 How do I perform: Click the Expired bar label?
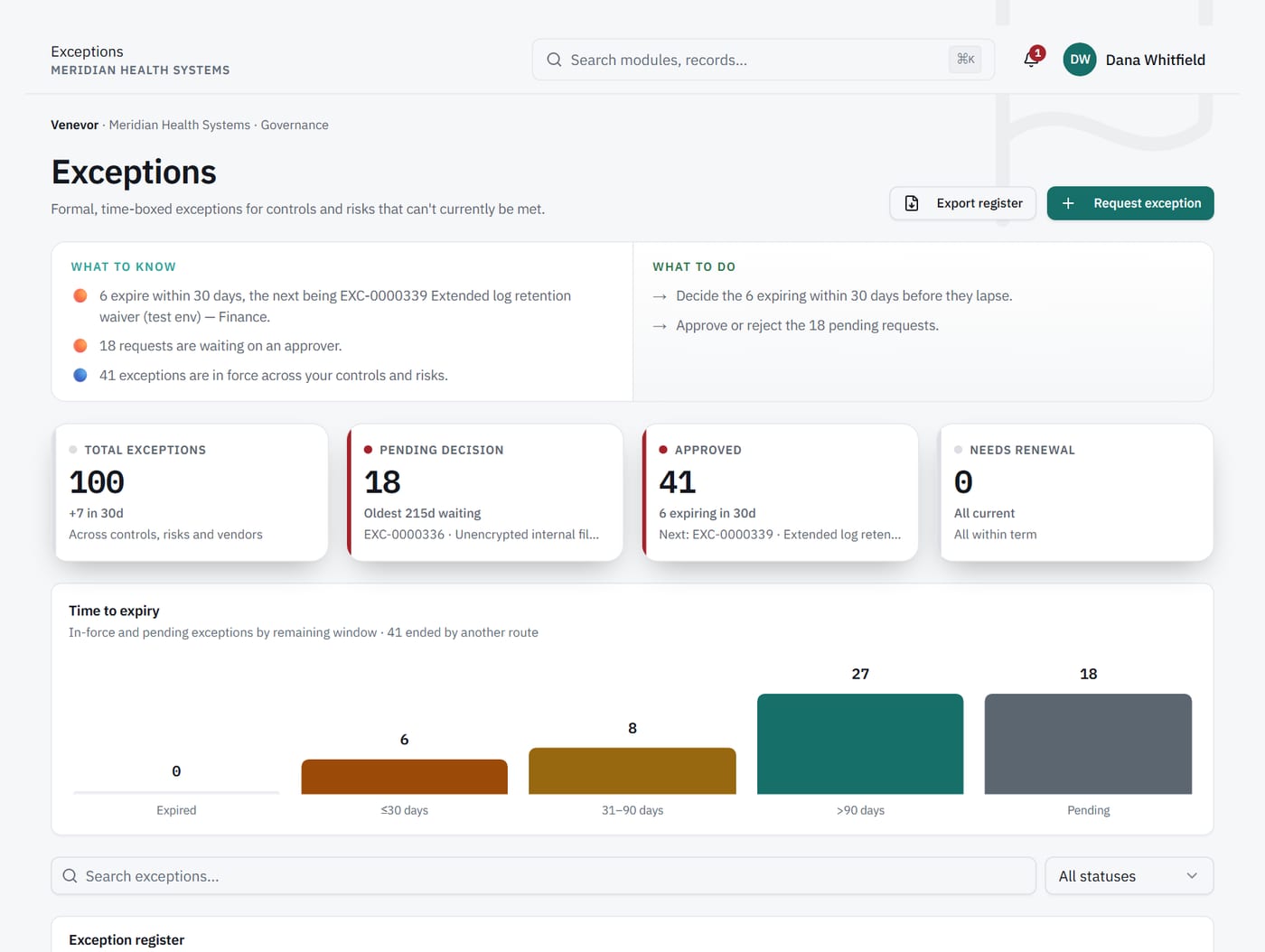click(x=176, y=810)
